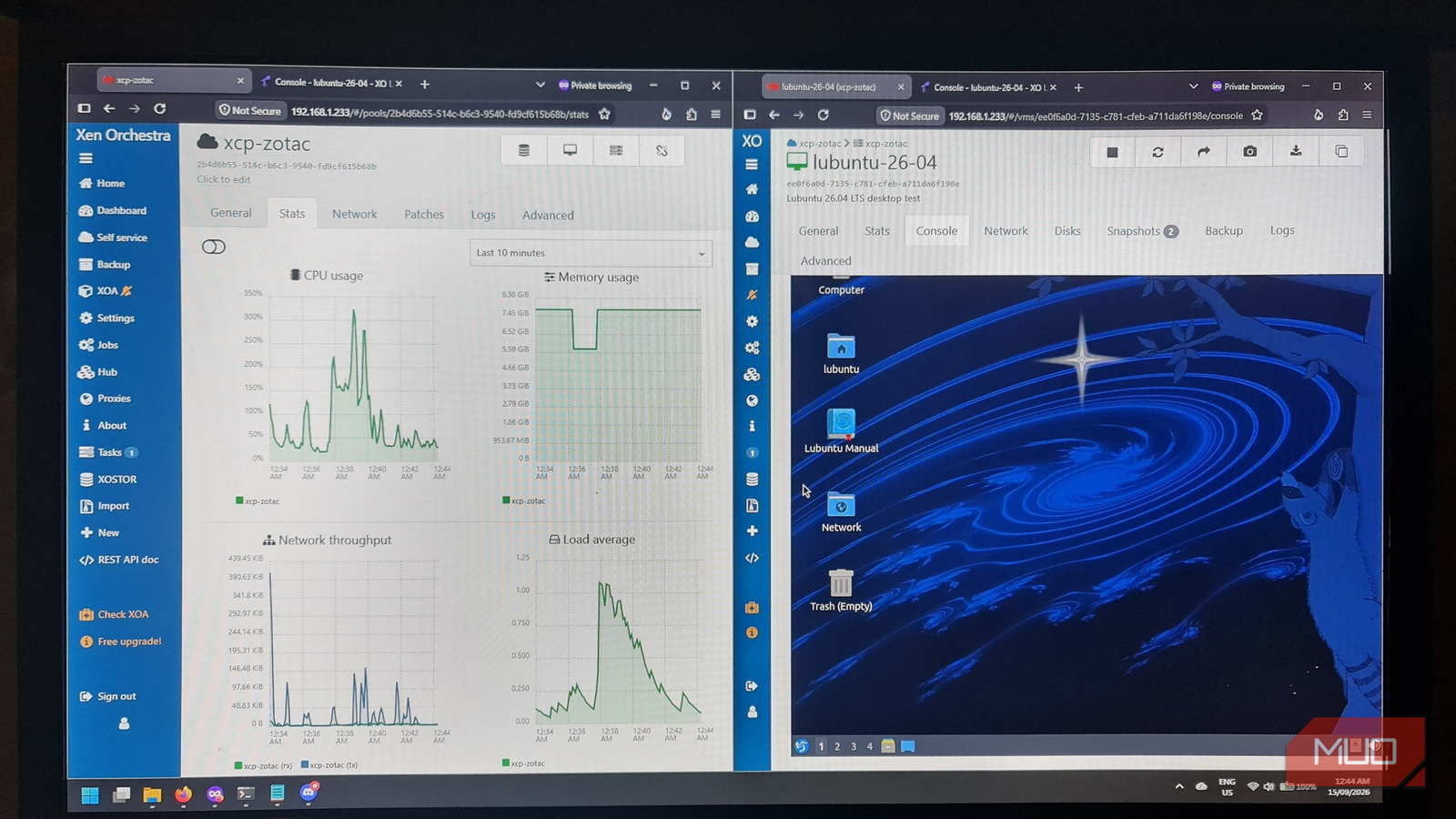Screen dimensions: 1456x819
Task: Open the Windows Start button on the taskbar
Action: coord(89,795)
